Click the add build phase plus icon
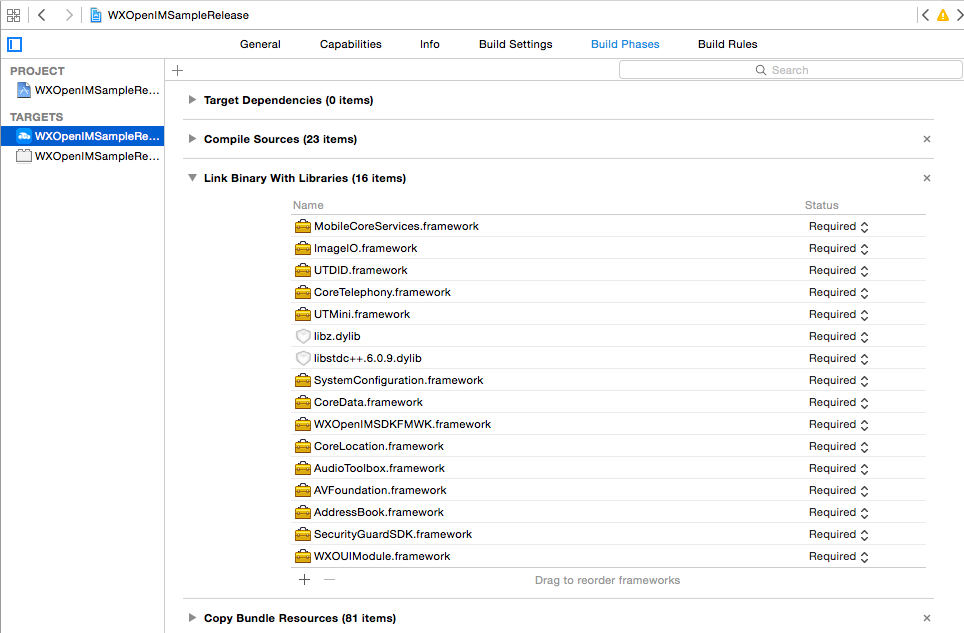The image size is (964, 633). [x=178, y=70]
